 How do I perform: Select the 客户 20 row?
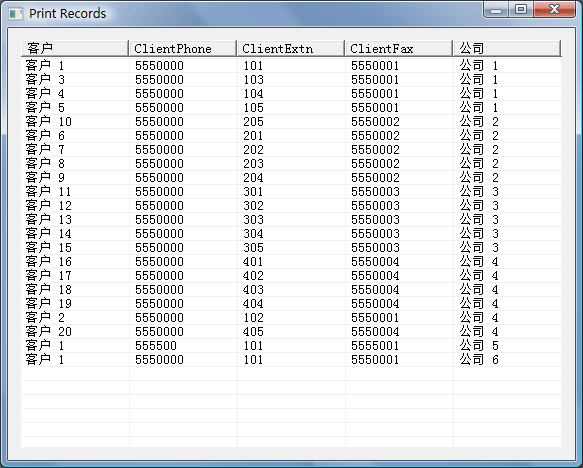[x=291, y=332]
